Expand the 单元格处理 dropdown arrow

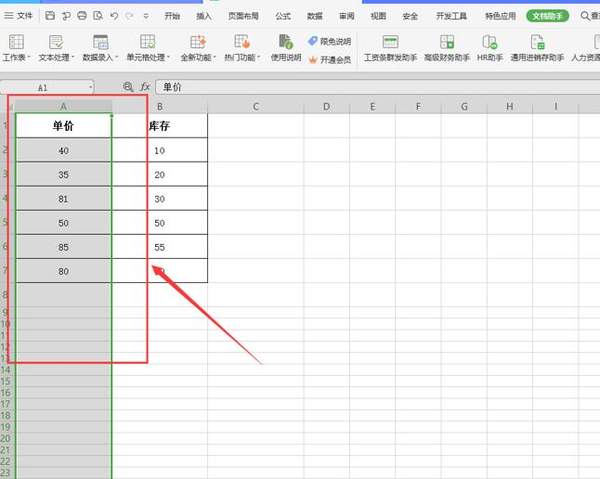click(168, 57)
